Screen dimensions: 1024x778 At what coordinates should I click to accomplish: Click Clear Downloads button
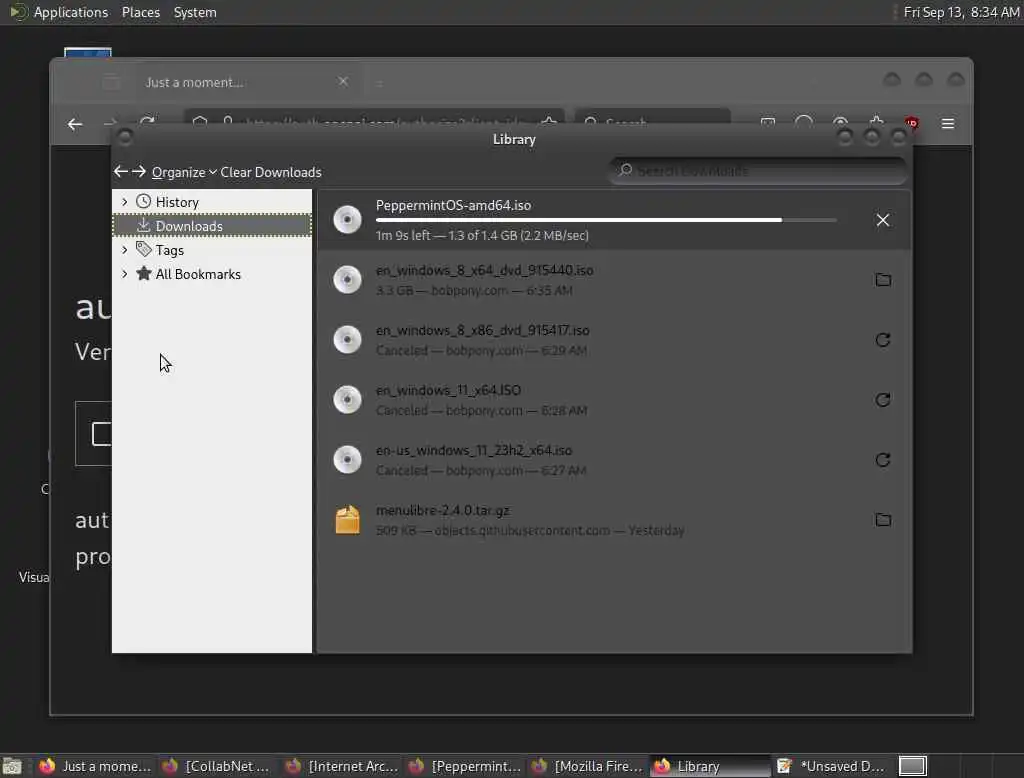(x=271, y=172)
